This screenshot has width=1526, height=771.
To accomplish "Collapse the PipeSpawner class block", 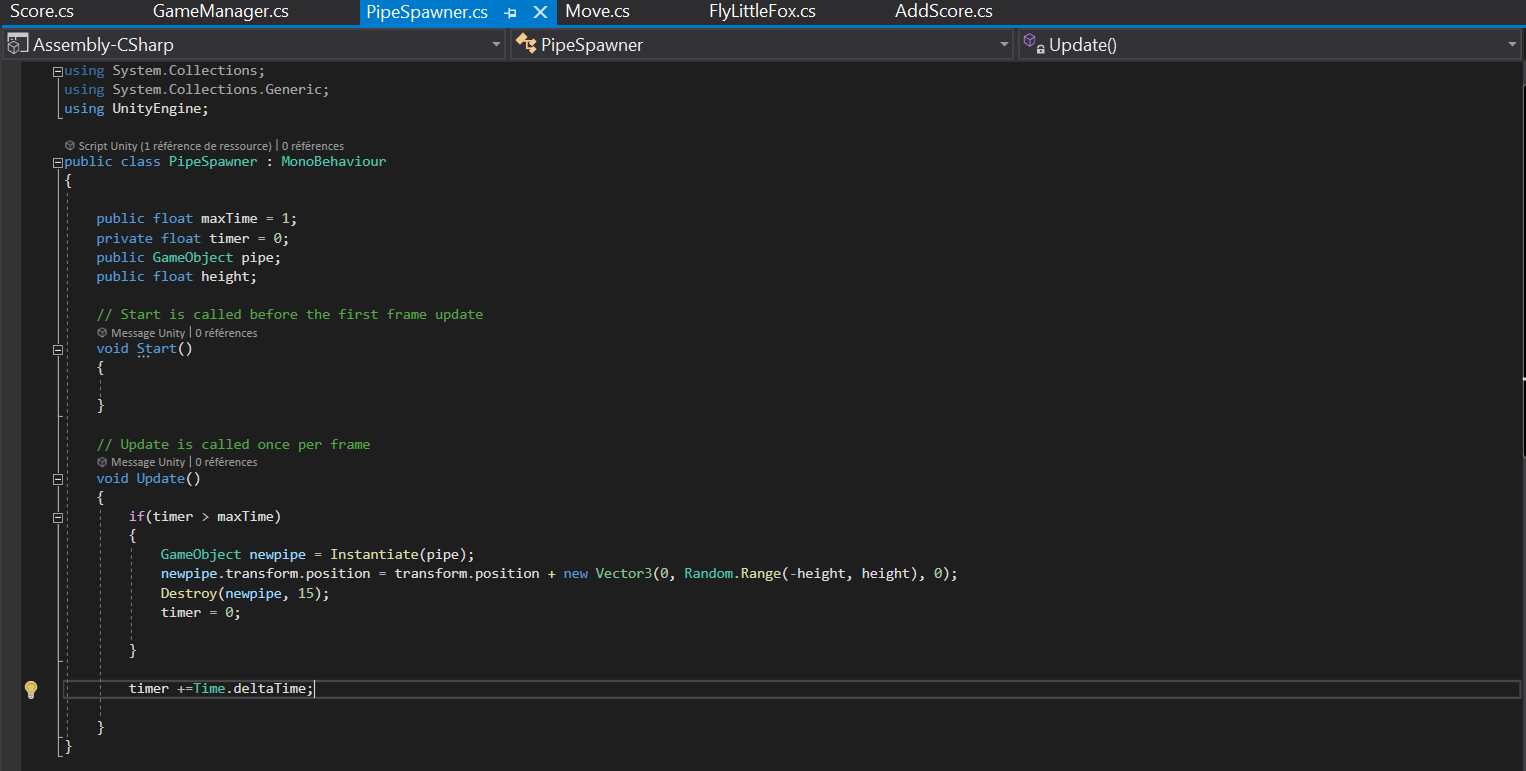I will coord(57,162).
